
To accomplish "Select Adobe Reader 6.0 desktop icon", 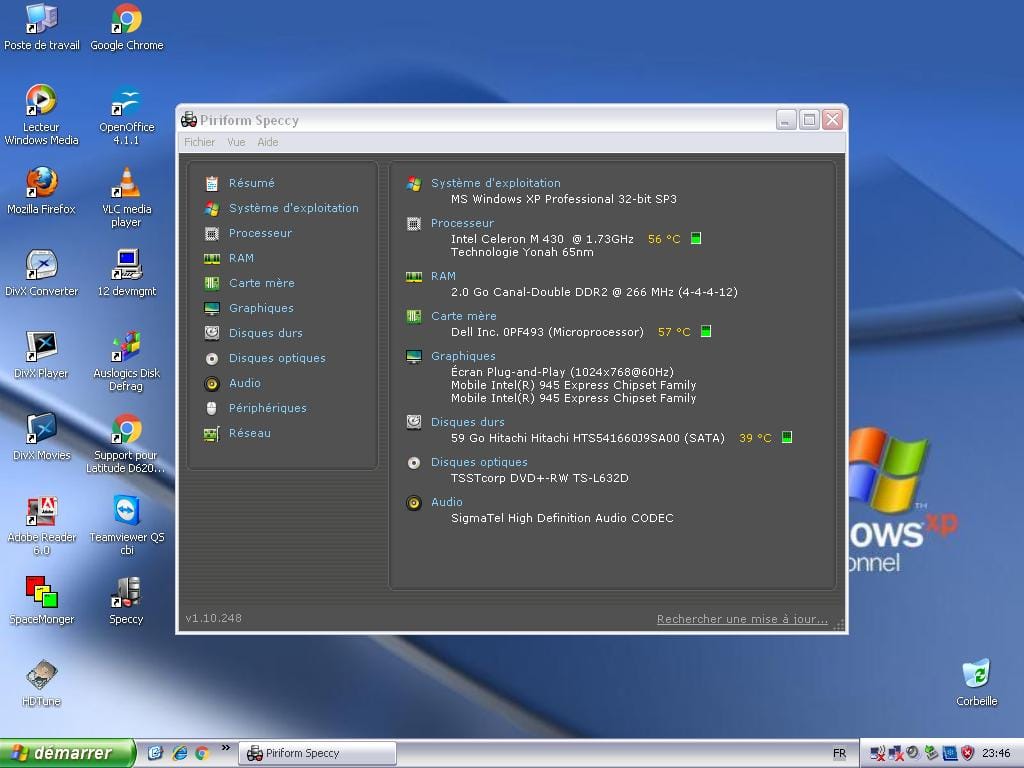I will pos(41,526).
